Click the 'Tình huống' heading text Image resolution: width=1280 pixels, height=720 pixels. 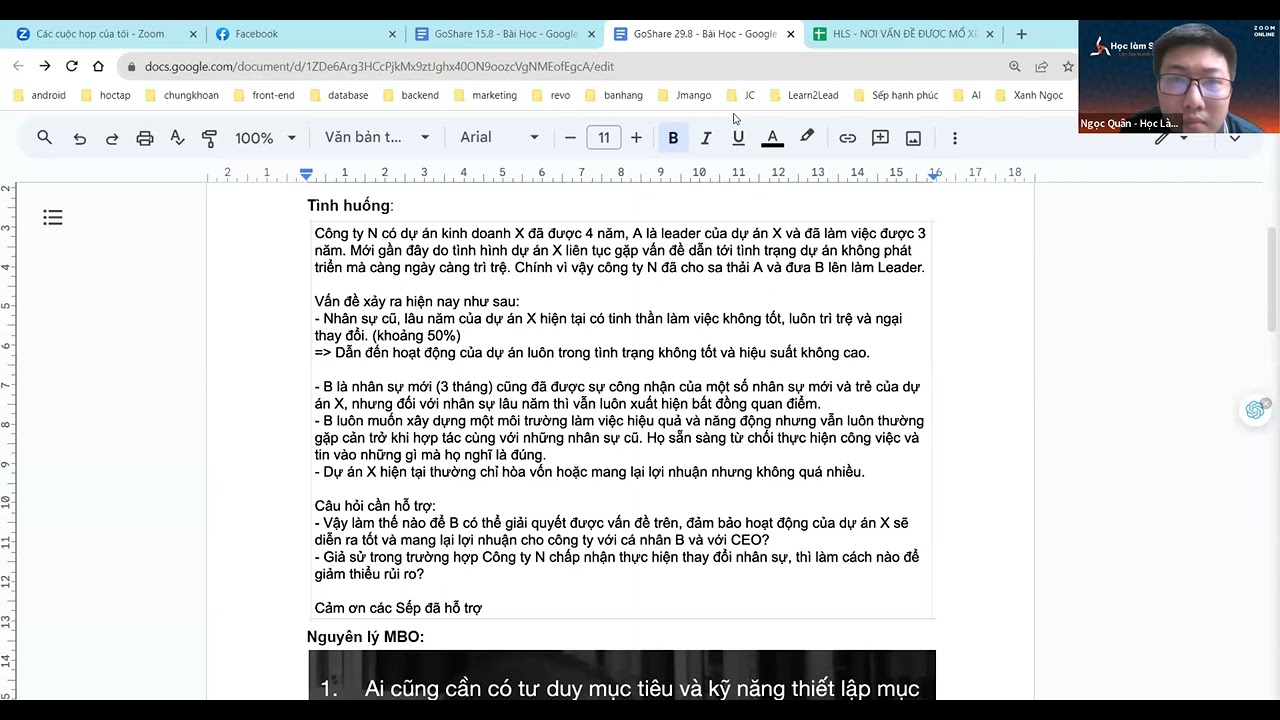(349, 206)
